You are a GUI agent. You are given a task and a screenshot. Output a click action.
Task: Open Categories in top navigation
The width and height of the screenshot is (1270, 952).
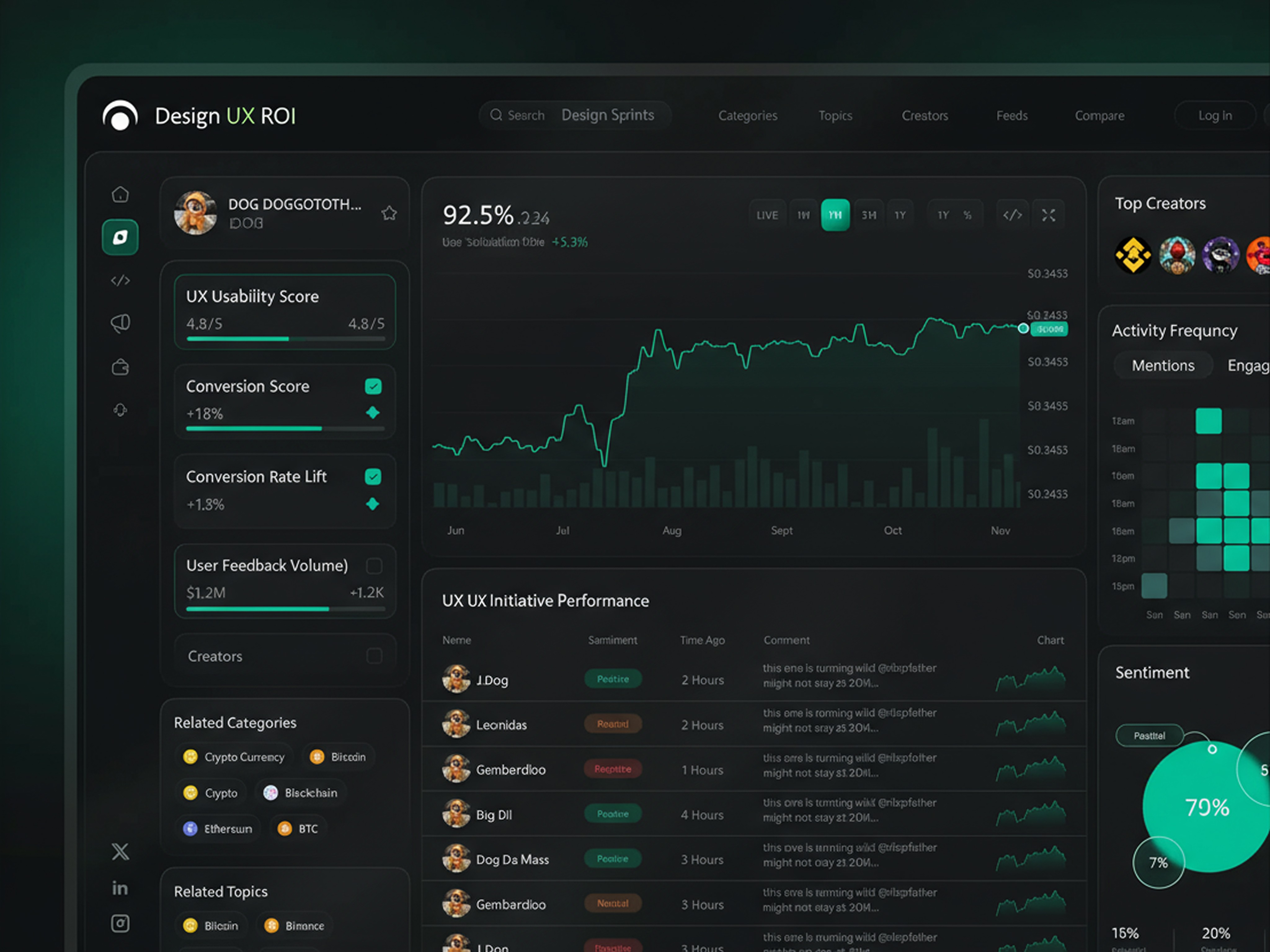748,116
